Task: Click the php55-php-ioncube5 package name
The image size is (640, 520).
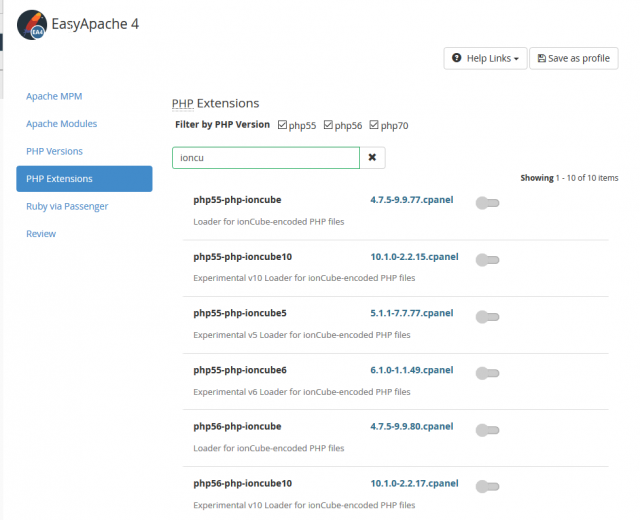Action: point(240,313)
